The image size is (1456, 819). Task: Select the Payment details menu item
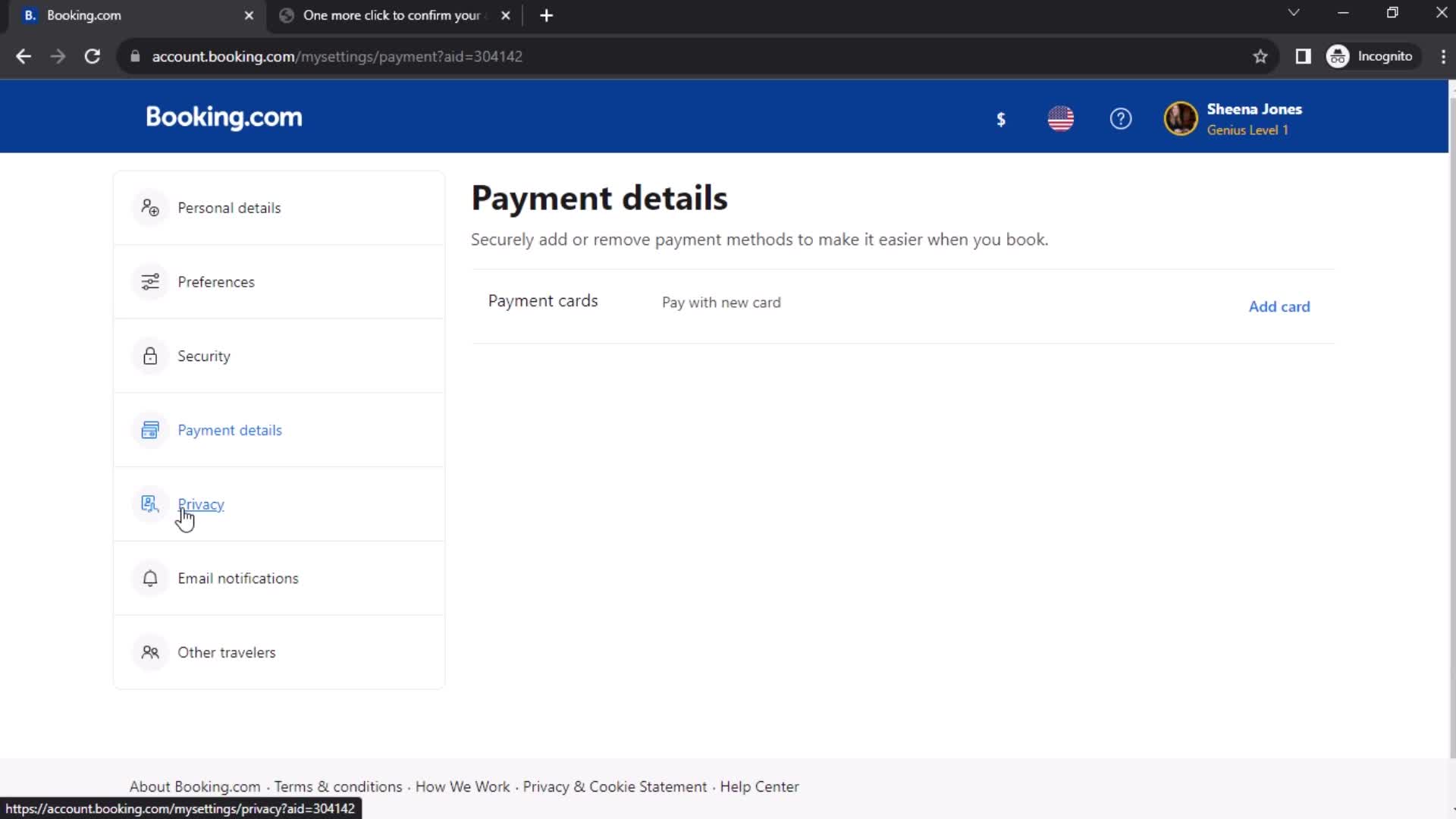(x=229, y=429)
